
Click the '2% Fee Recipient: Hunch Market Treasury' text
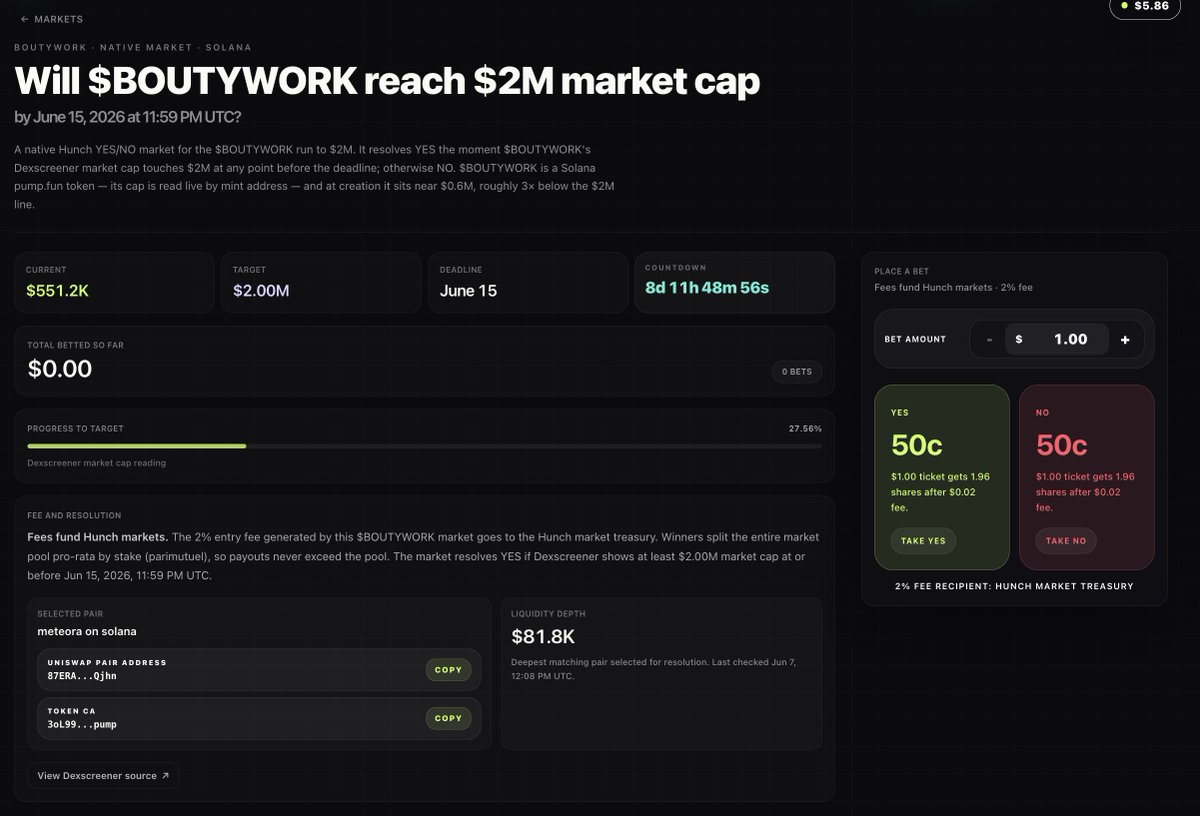[1014, 586]
